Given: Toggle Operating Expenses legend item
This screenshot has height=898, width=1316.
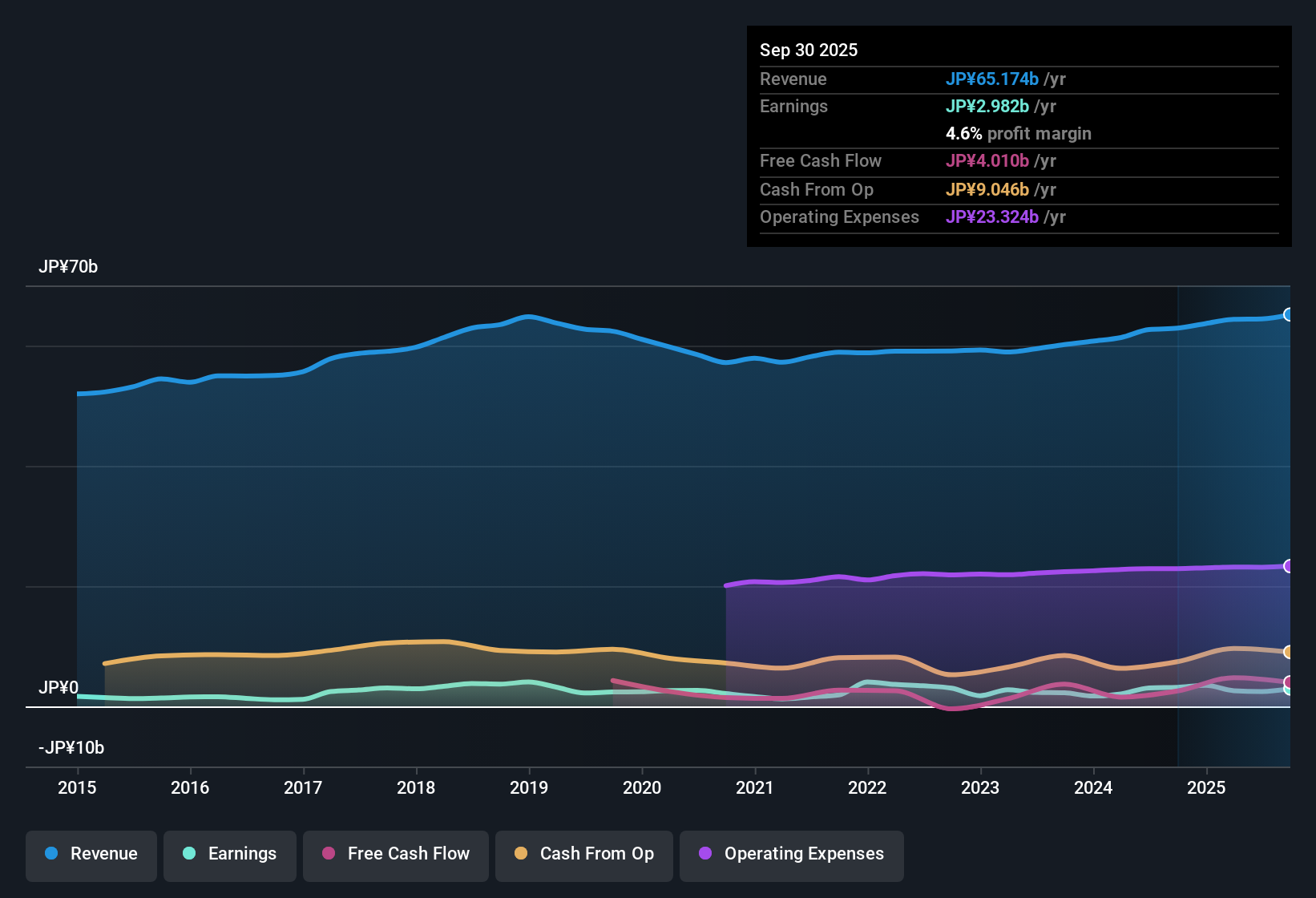Looking at the screenshot, I should click(x=792, y=854).
